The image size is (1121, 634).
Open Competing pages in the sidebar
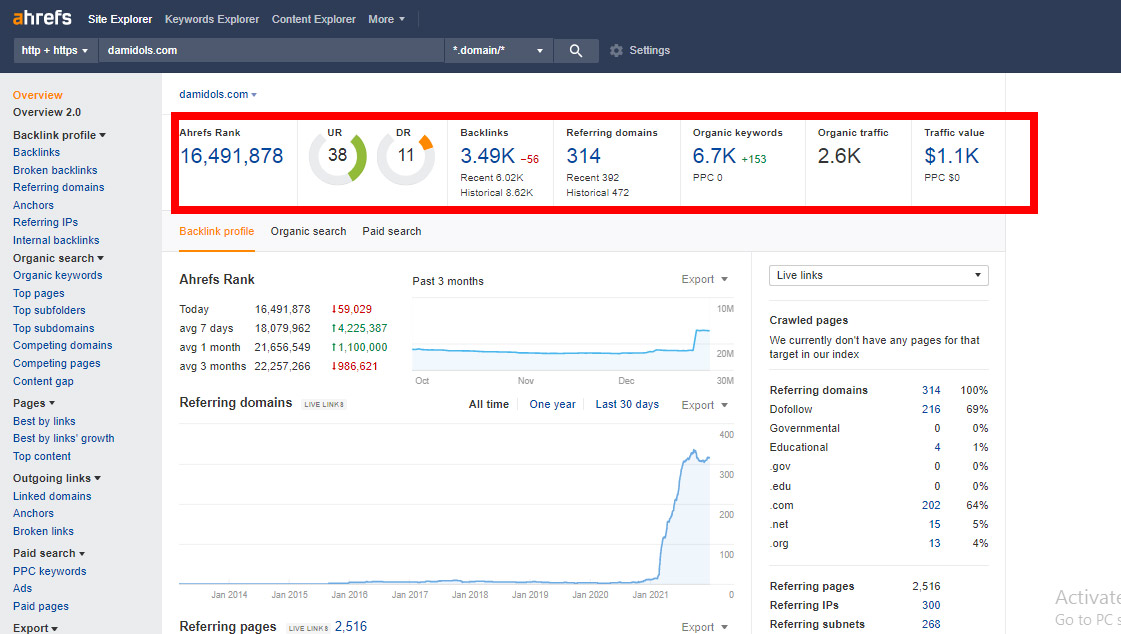(56, 363)
